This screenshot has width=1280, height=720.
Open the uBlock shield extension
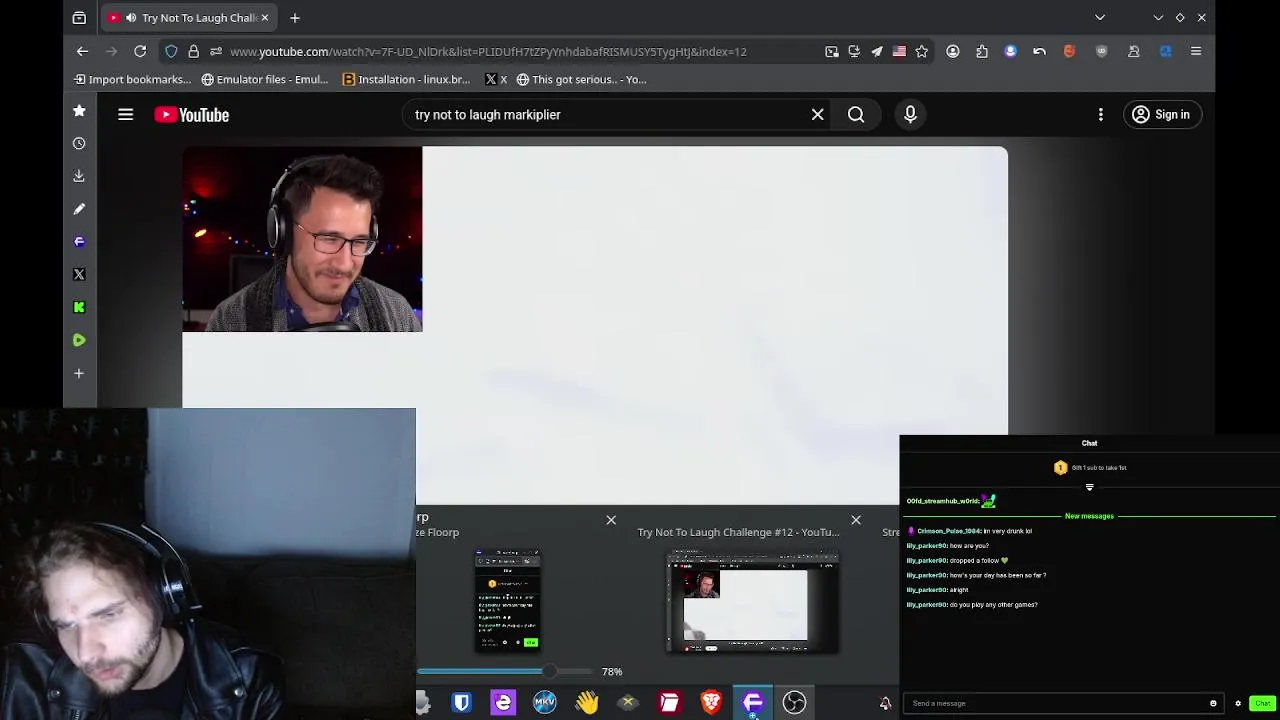(x=1102, y=51)
